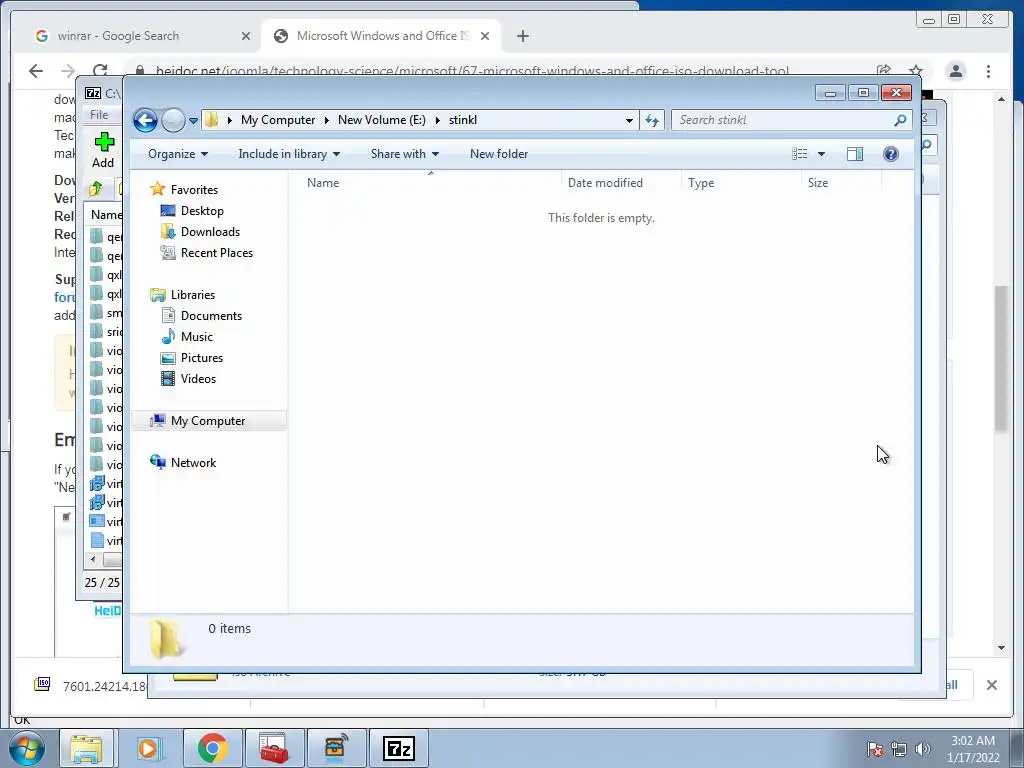Click stinkl in the address breadcrumb
The height and width of the screenshot is (768, 1024).
click(x=462, y=120)
